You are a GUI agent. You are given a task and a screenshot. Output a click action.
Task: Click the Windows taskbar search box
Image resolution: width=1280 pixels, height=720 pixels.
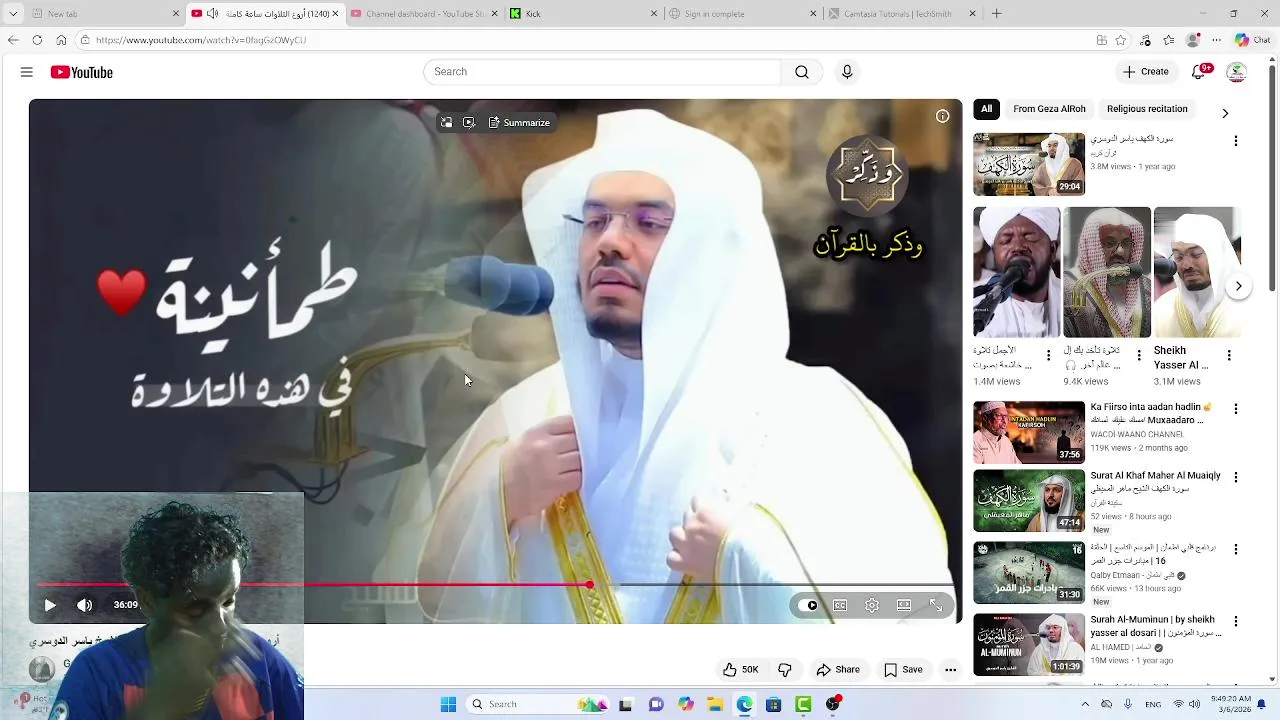538,704
